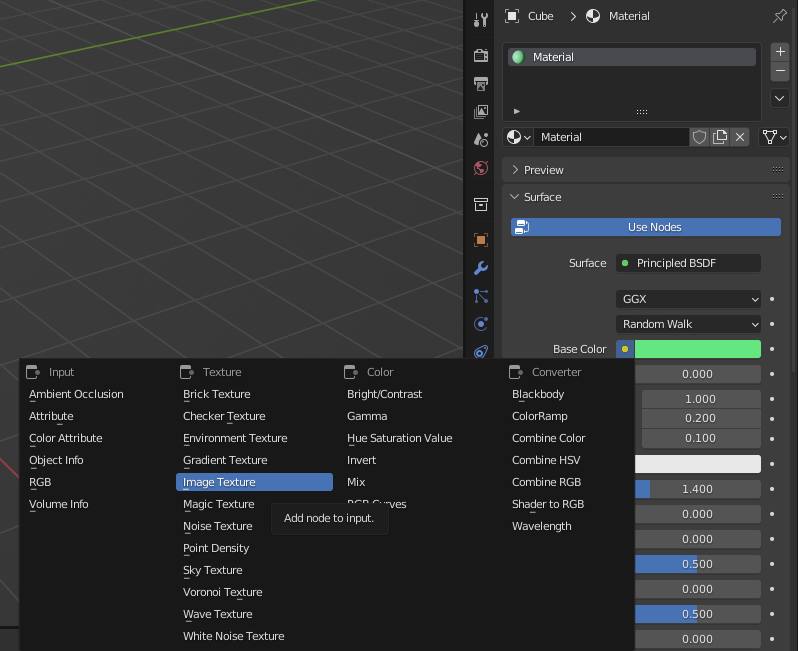798x651 pixels.
Task: Remove material slot with minus button
Action: (780, 71)
